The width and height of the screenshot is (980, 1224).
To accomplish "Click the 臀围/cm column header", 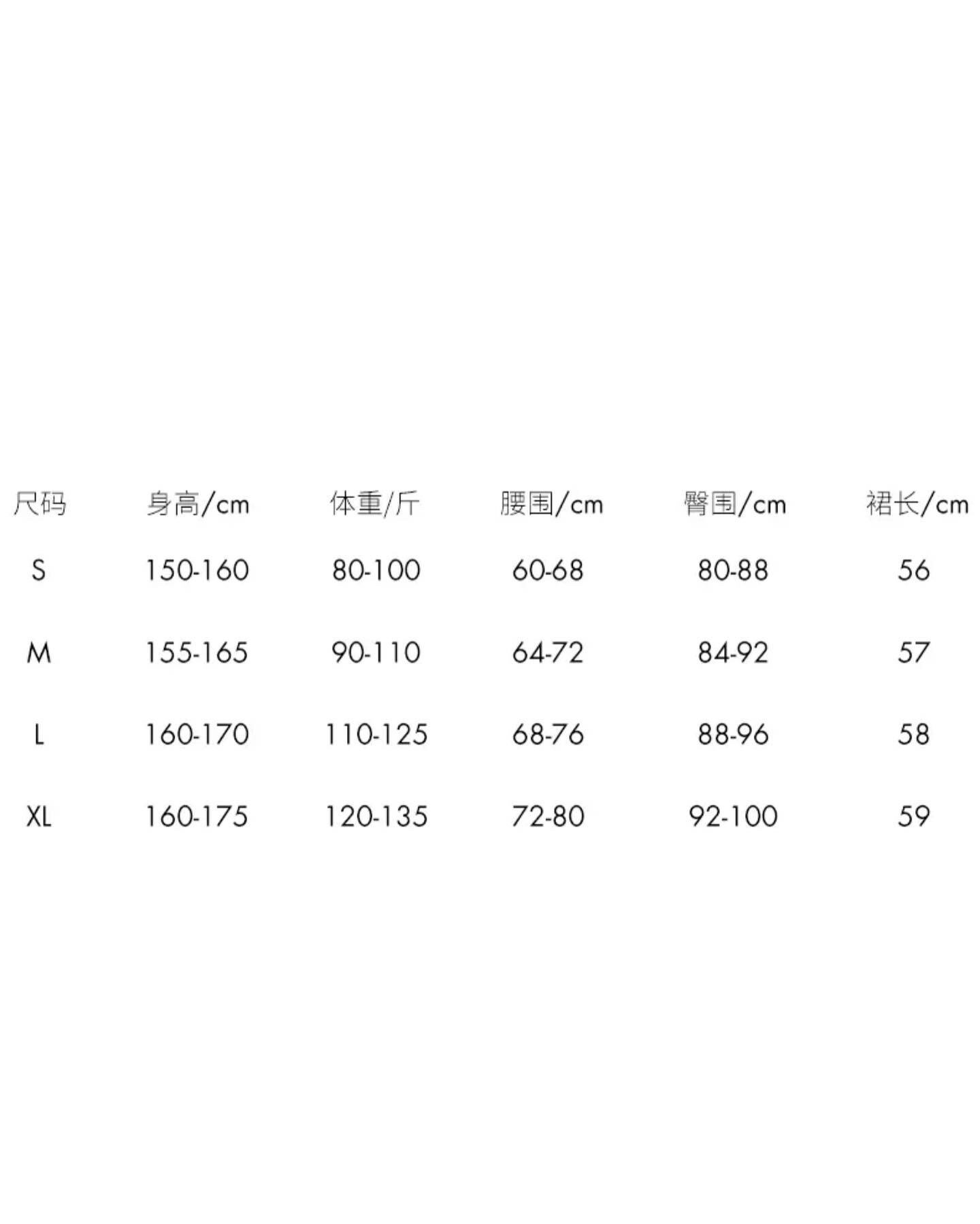I will click(735, 504).
